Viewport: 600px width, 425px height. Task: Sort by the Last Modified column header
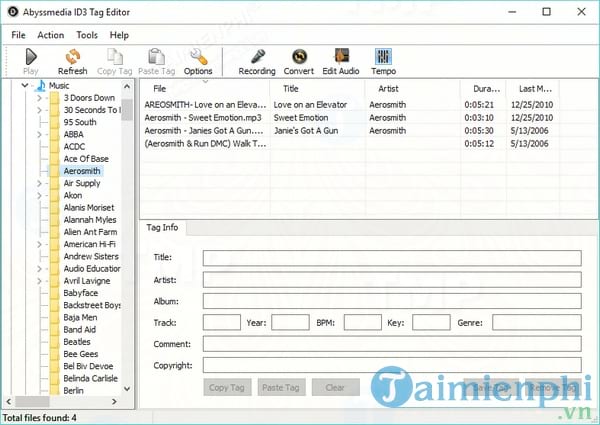click(x=533, y=89)
